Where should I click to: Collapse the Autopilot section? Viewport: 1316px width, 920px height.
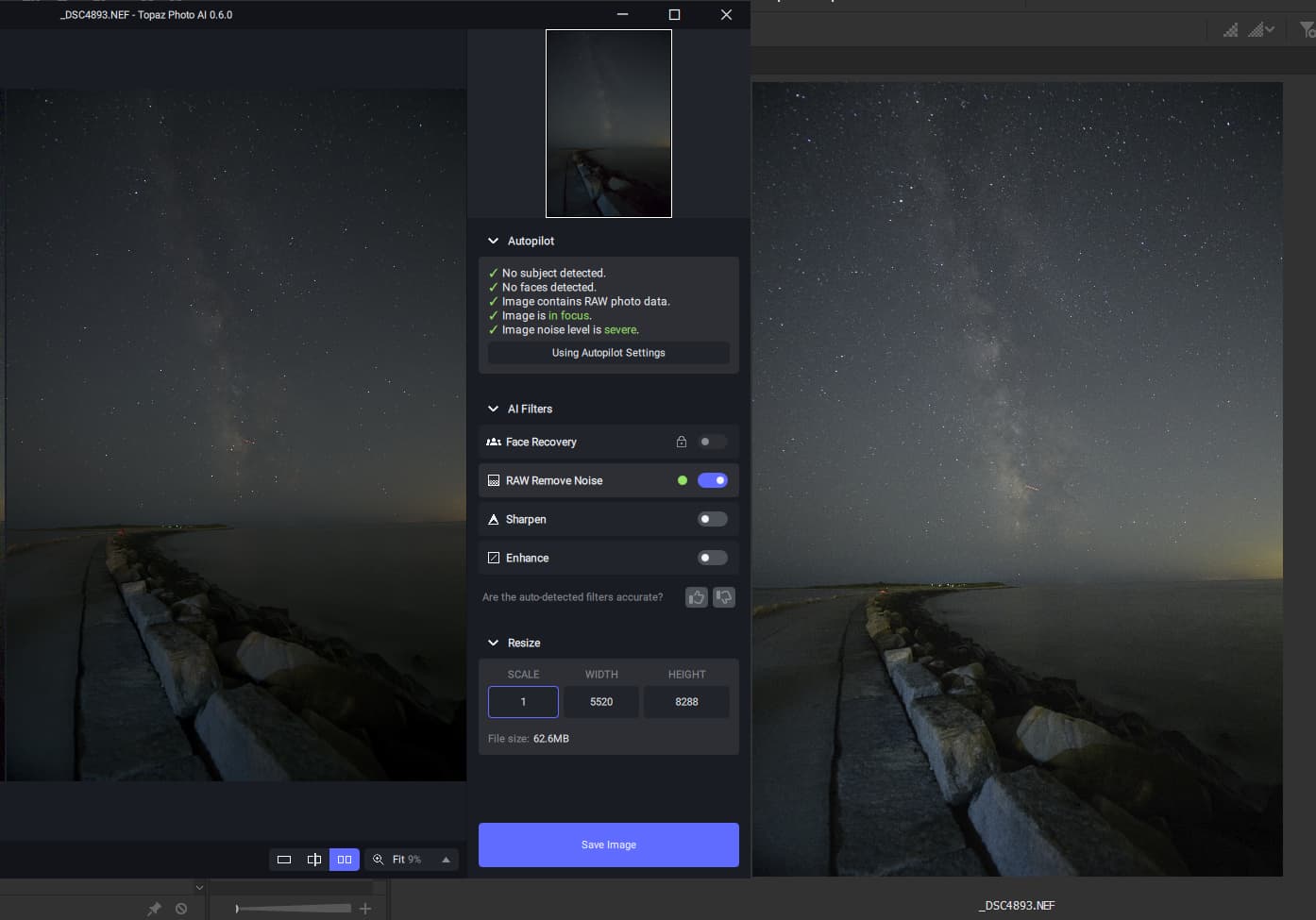point(493,241)
